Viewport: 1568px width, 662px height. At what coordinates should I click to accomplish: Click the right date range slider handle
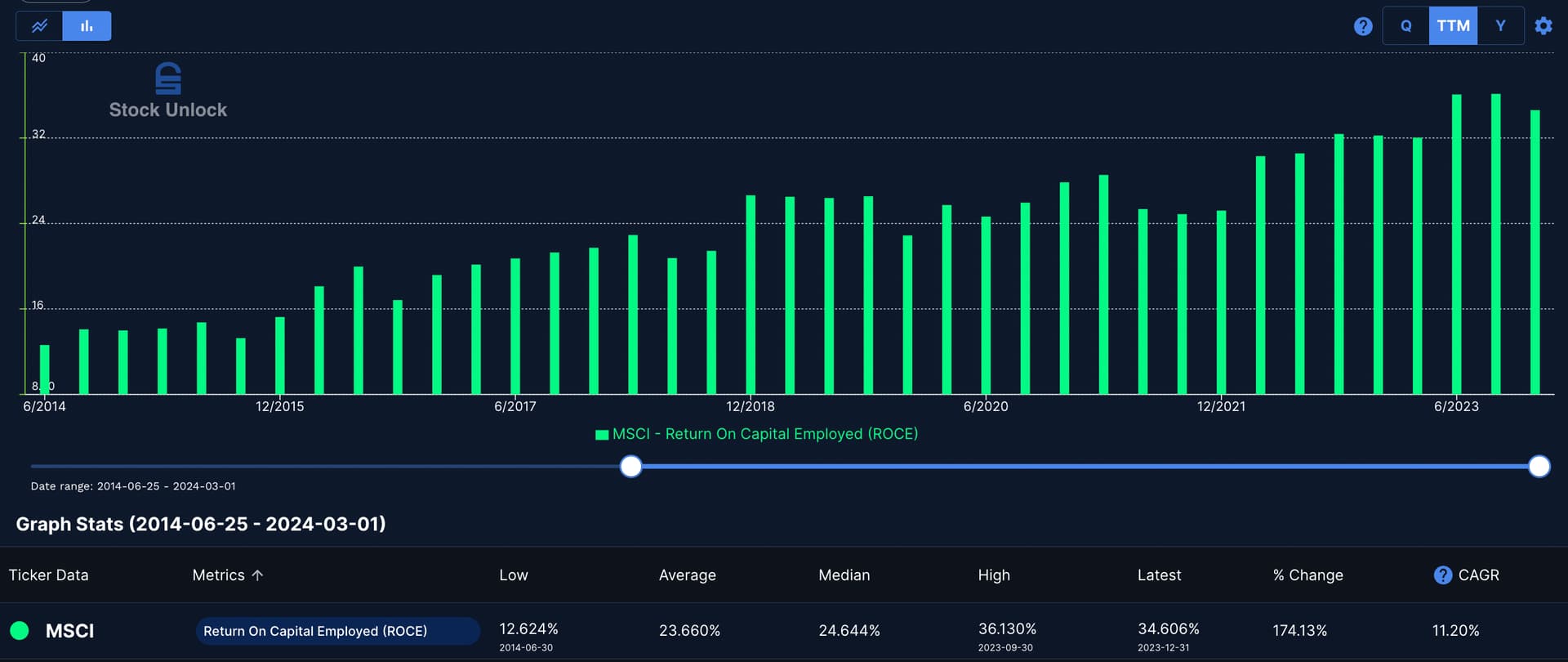click(x=1539, y=467)
